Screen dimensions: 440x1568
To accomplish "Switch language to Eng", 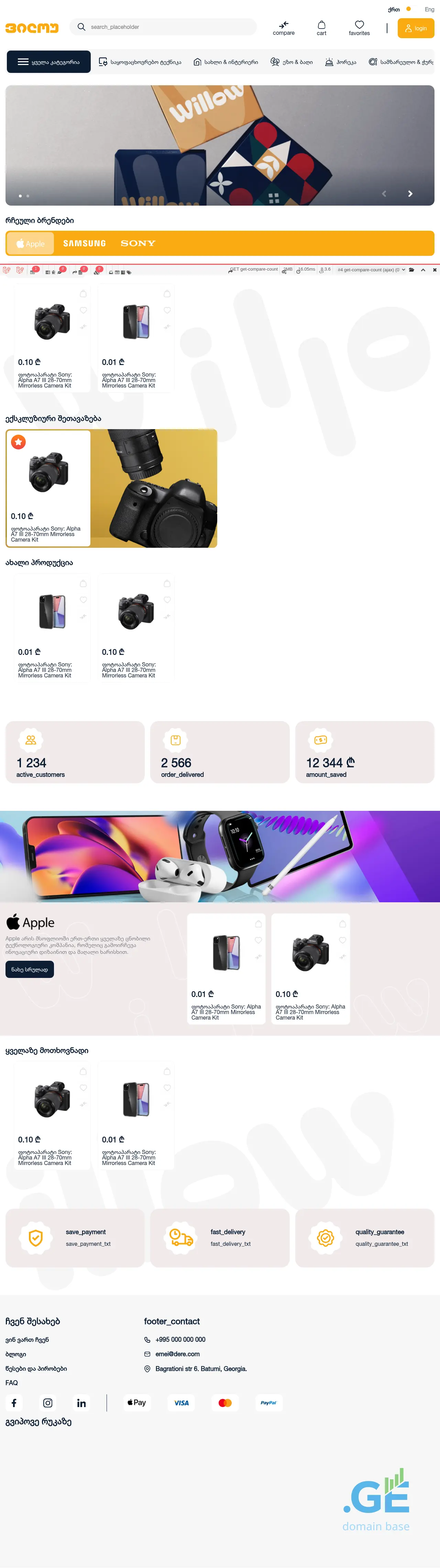I will pyautogui.click(x=429, y=9).
